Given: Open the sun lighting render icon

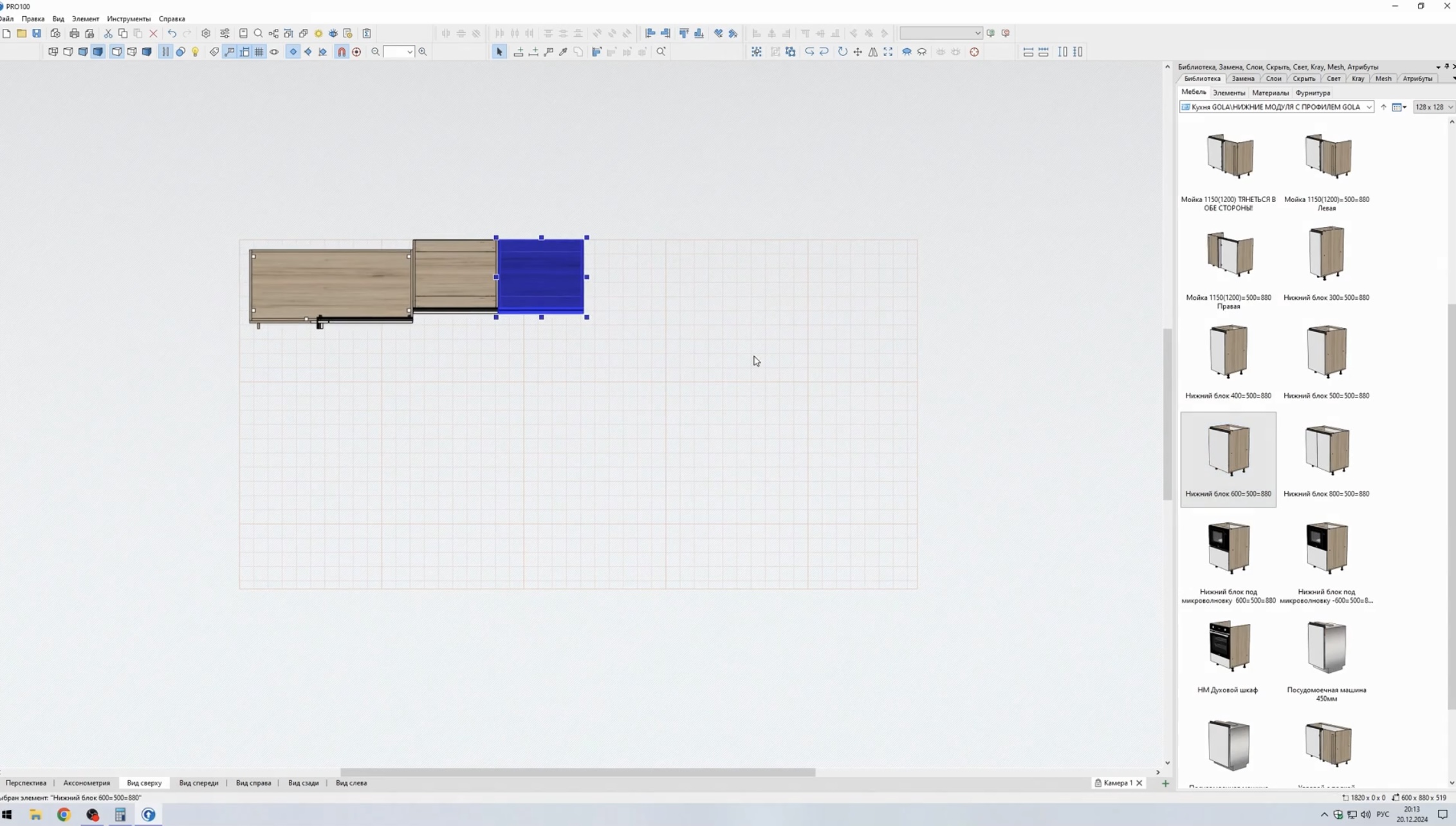Looking at the screenshot, I should [318, 33].
